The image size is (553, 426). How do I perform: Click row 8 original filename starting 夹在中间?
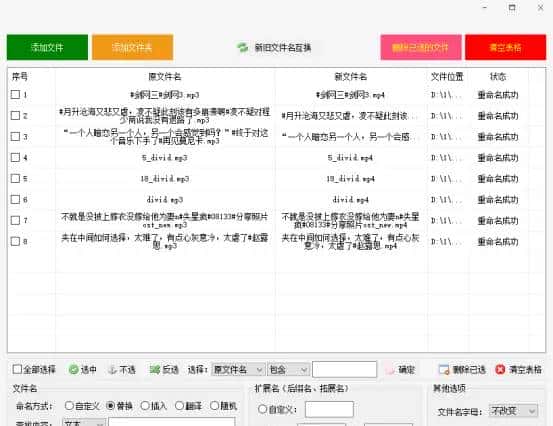(165, 242)
